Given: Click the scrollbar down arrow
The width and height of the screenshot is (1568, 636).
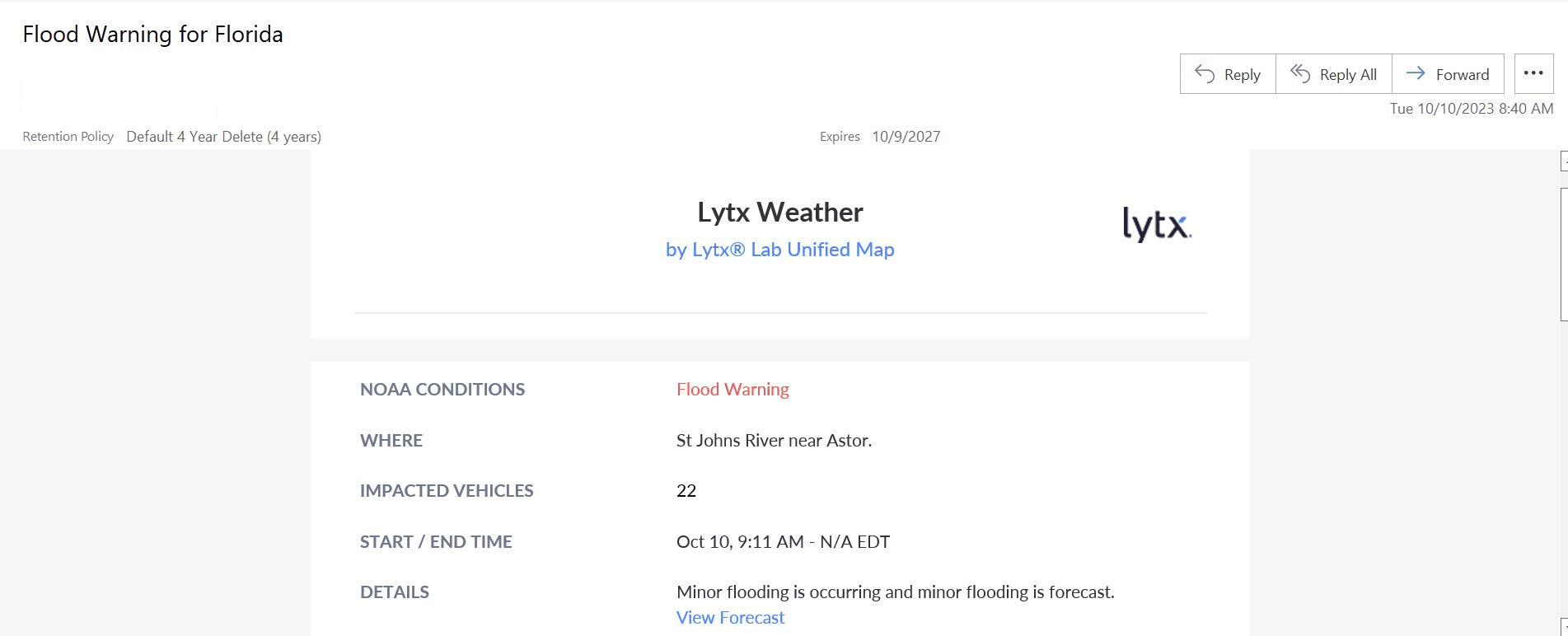Looking at the screenshot, I should pos(1564,627).
